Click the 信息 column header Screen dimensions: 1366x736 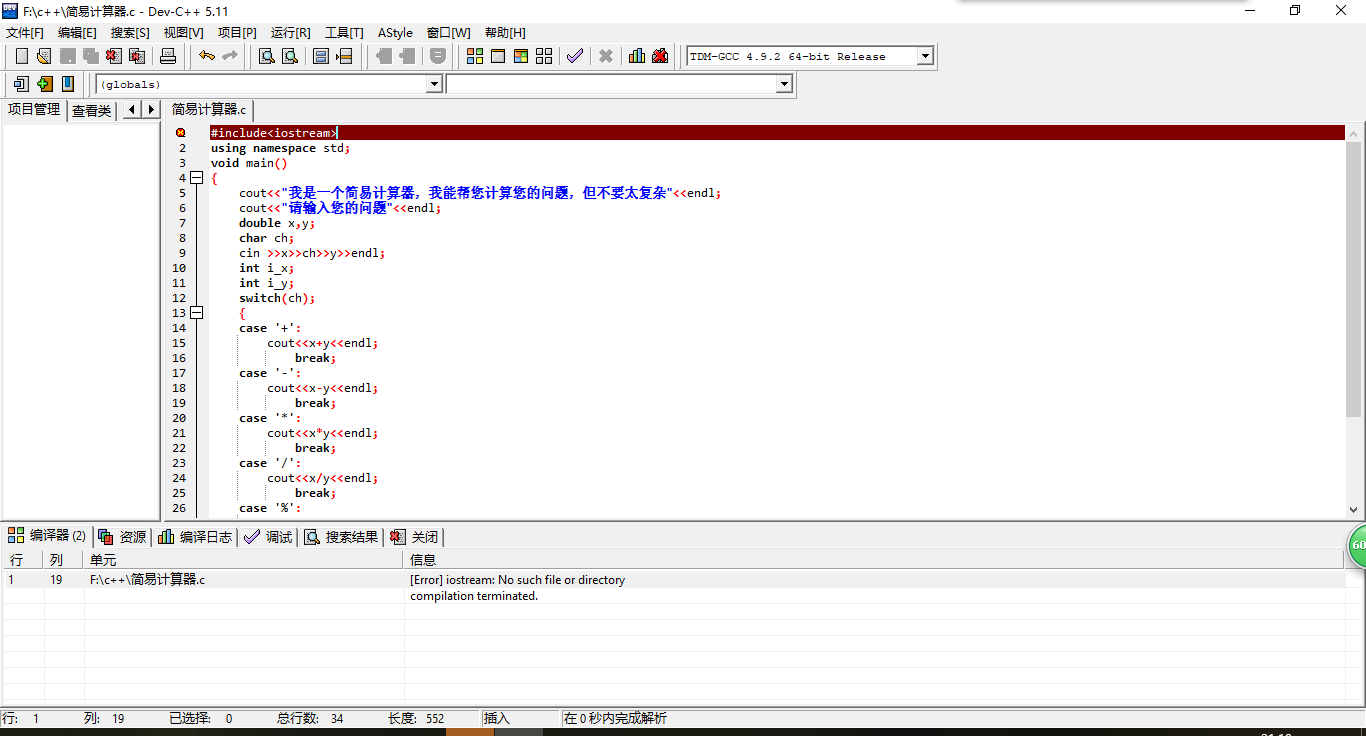point(874,560)
